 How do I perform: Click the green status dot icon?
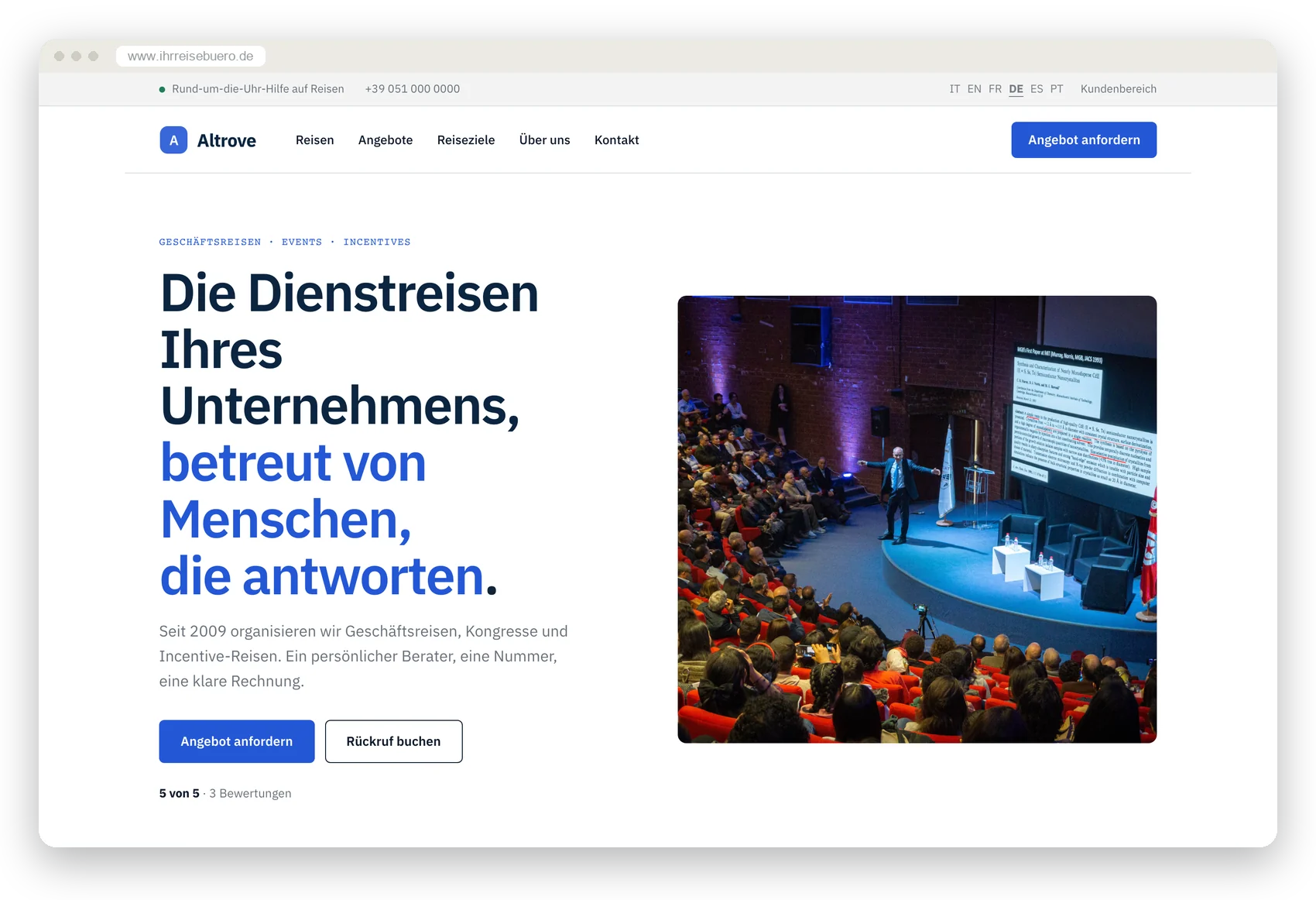click(x=162, y=89)
